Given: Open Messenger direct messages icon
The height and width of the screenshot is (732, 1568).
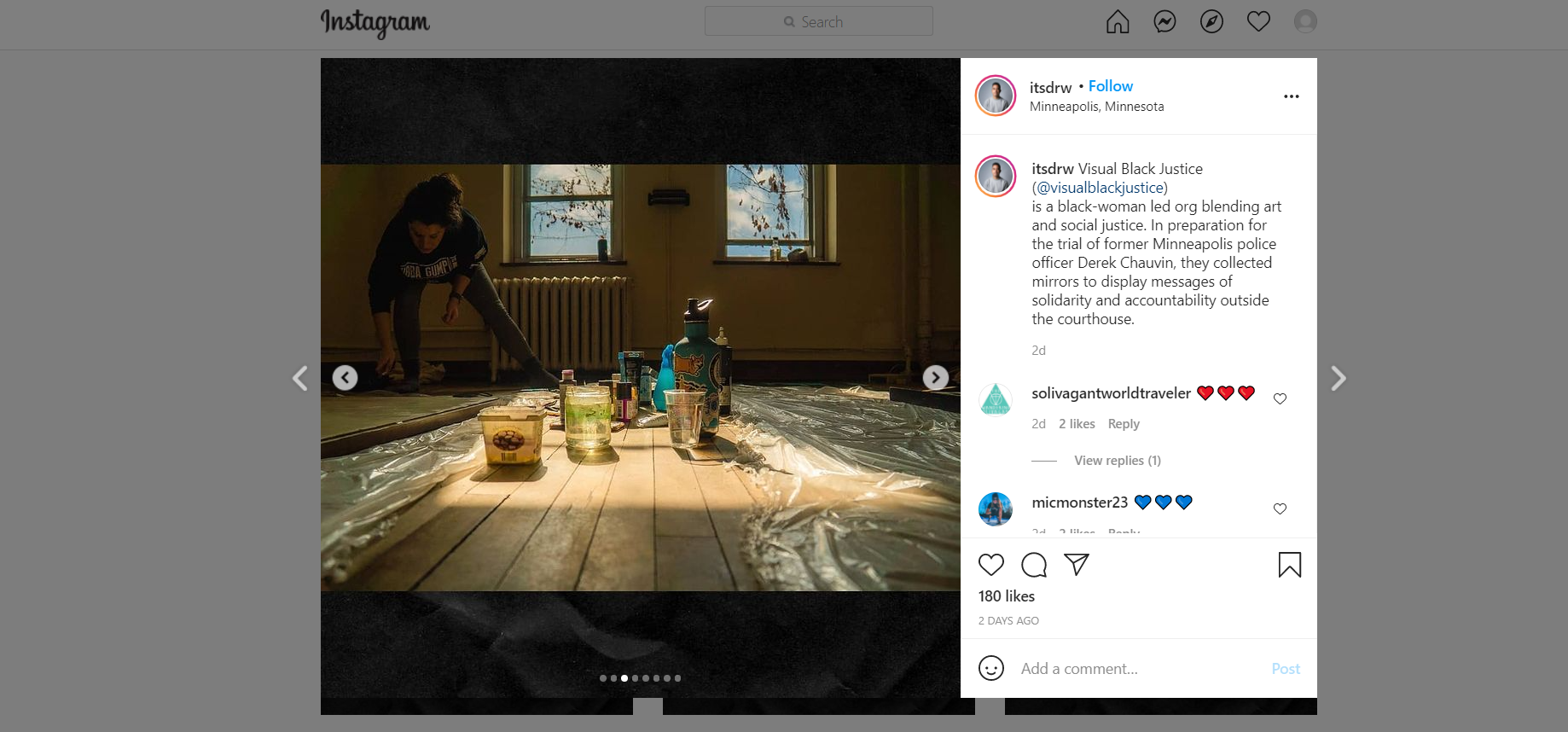Looking at the screenshot, I should 1164,21.
